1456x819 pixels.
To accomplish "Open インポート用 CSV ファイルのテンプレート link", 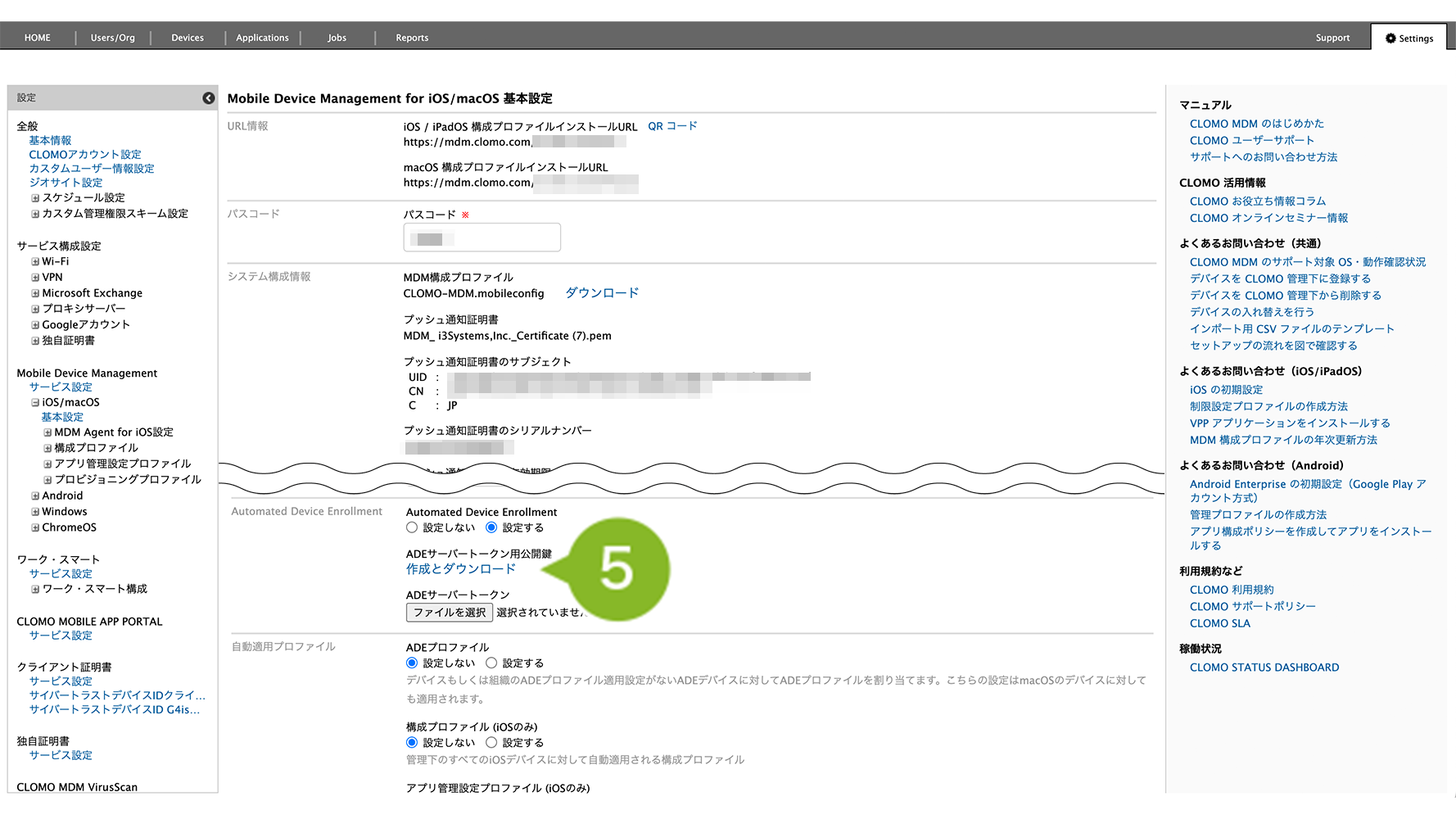I will coord(1292,329).
